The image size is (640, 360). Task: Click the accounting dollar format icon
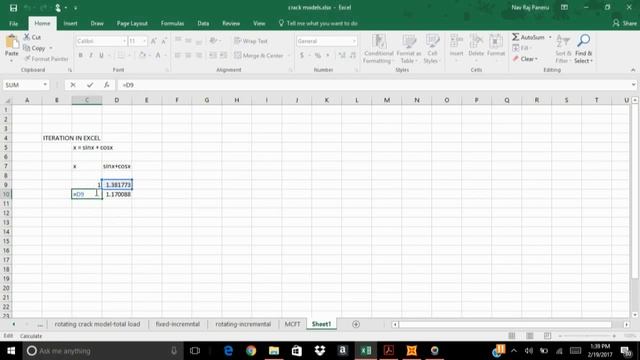click(x=302, y=55)
